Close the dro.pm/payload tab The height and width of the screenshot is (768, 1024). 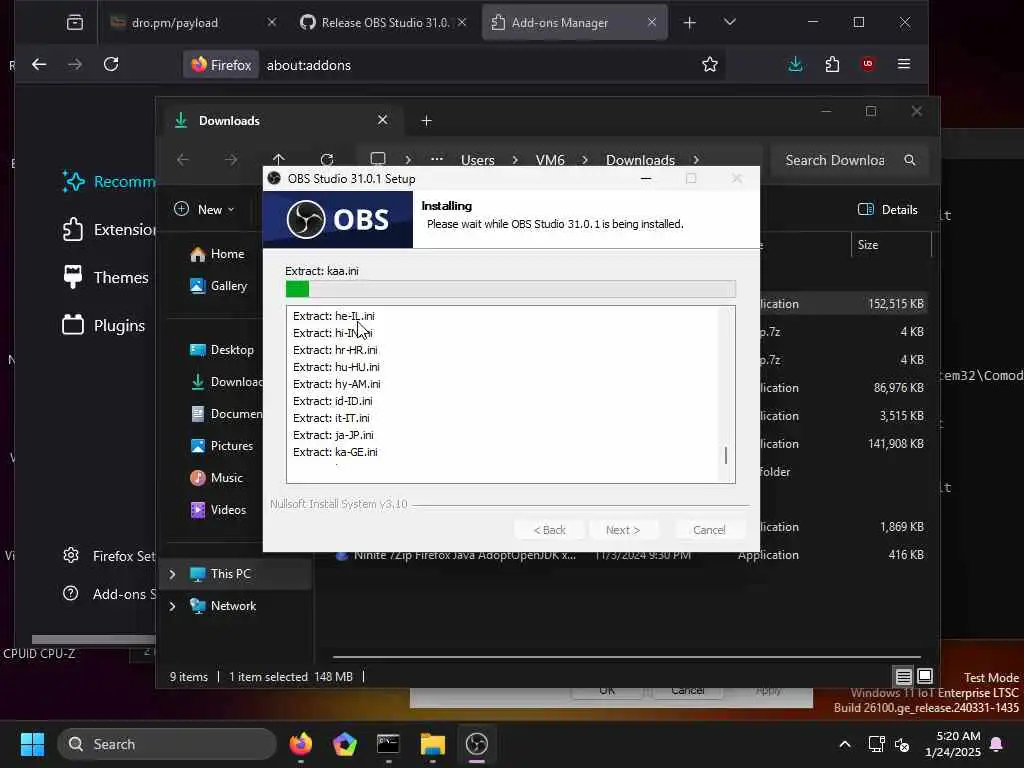[272, 22]
